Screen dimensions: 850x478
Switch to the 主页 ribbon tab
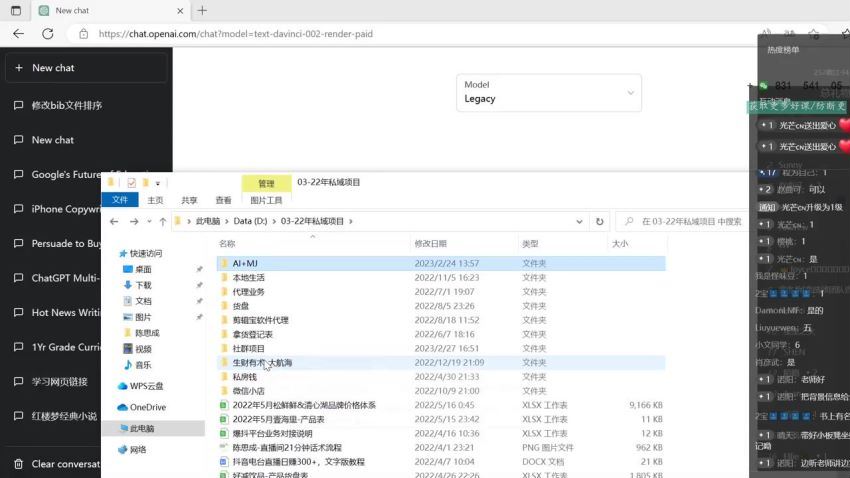pyautogui.click(x=155, y=200)
